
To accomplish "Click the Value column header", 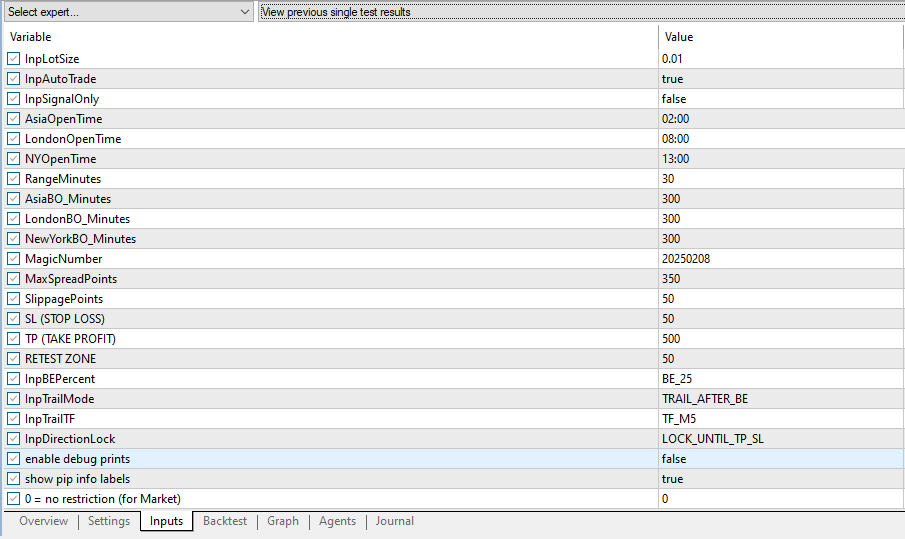I will click(780, 37).
